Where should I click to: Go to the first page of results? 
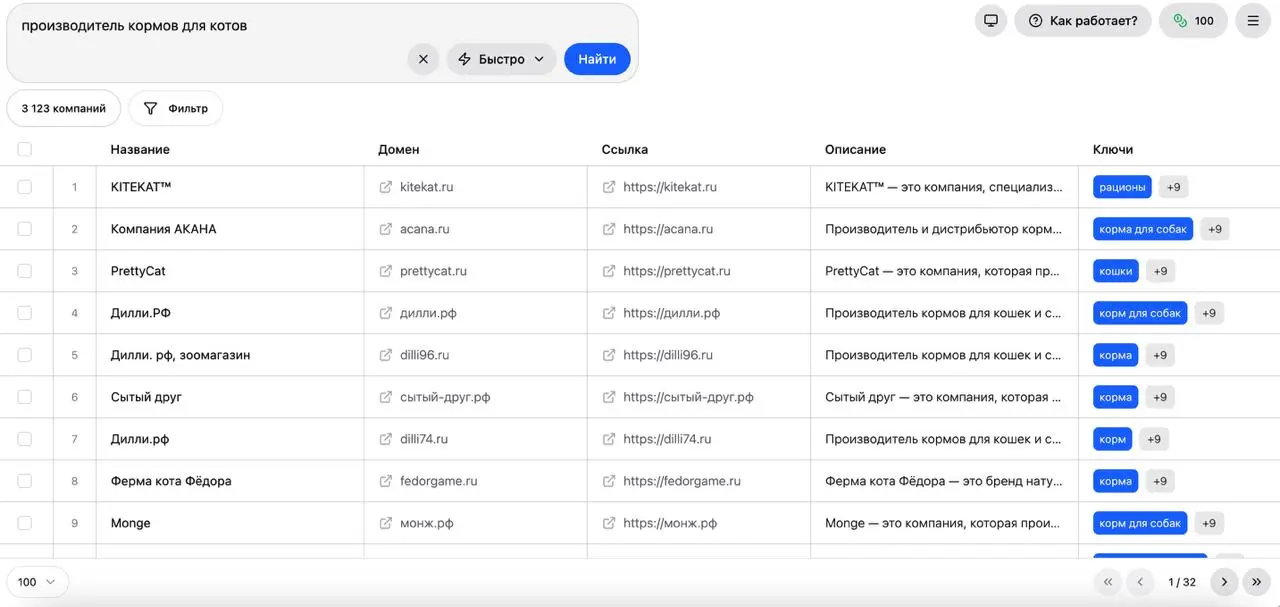tap(1108, 582)
